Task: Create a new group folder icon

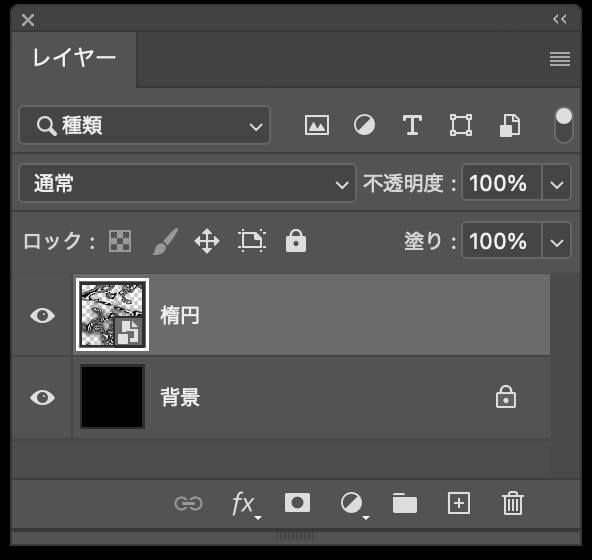Action: click(x=405, y=503)
